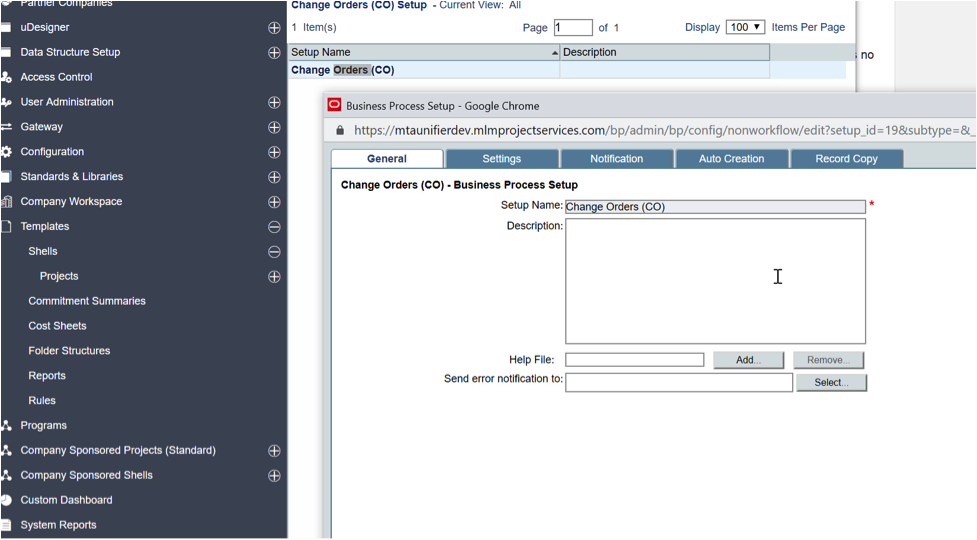Click the Remove... help file button
The image size is (977, 540).
pyautogui.click(x=828, y=360)
